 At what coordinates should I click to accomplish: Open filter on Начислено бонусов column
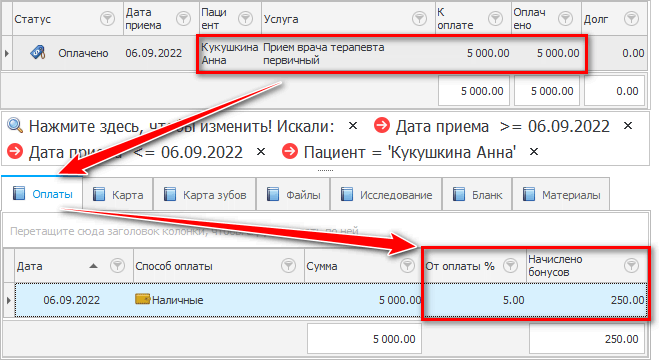[631, 265]
